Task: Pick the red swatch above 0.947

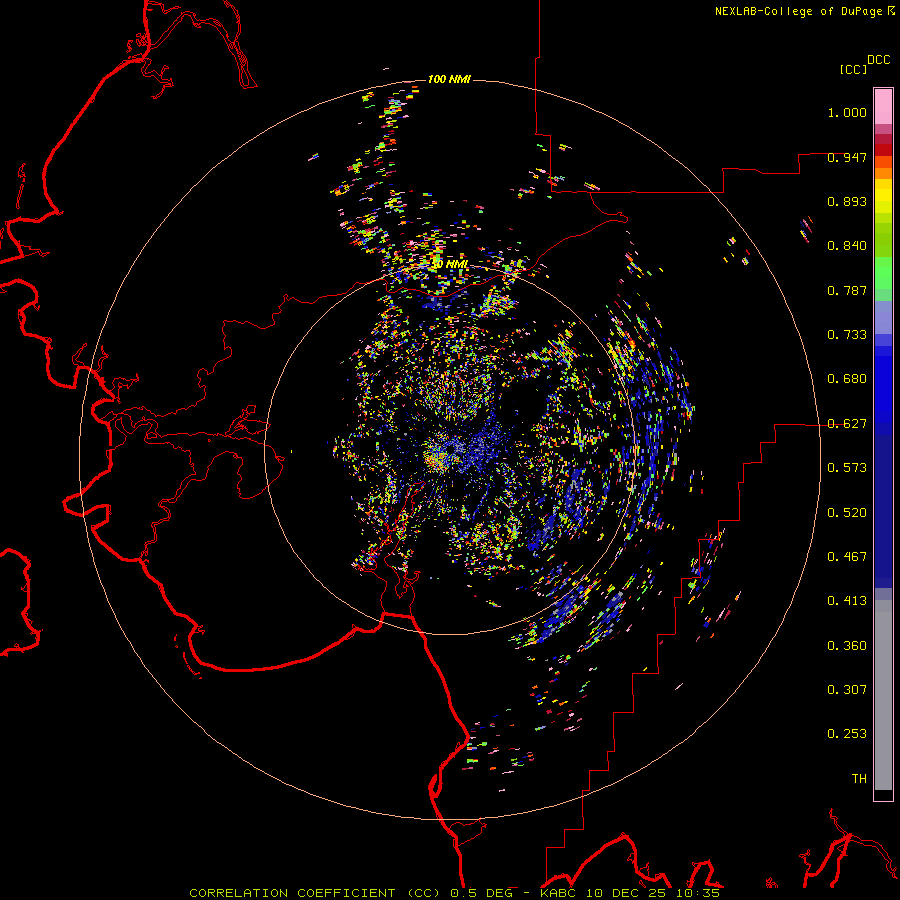Action: (883, 150)
